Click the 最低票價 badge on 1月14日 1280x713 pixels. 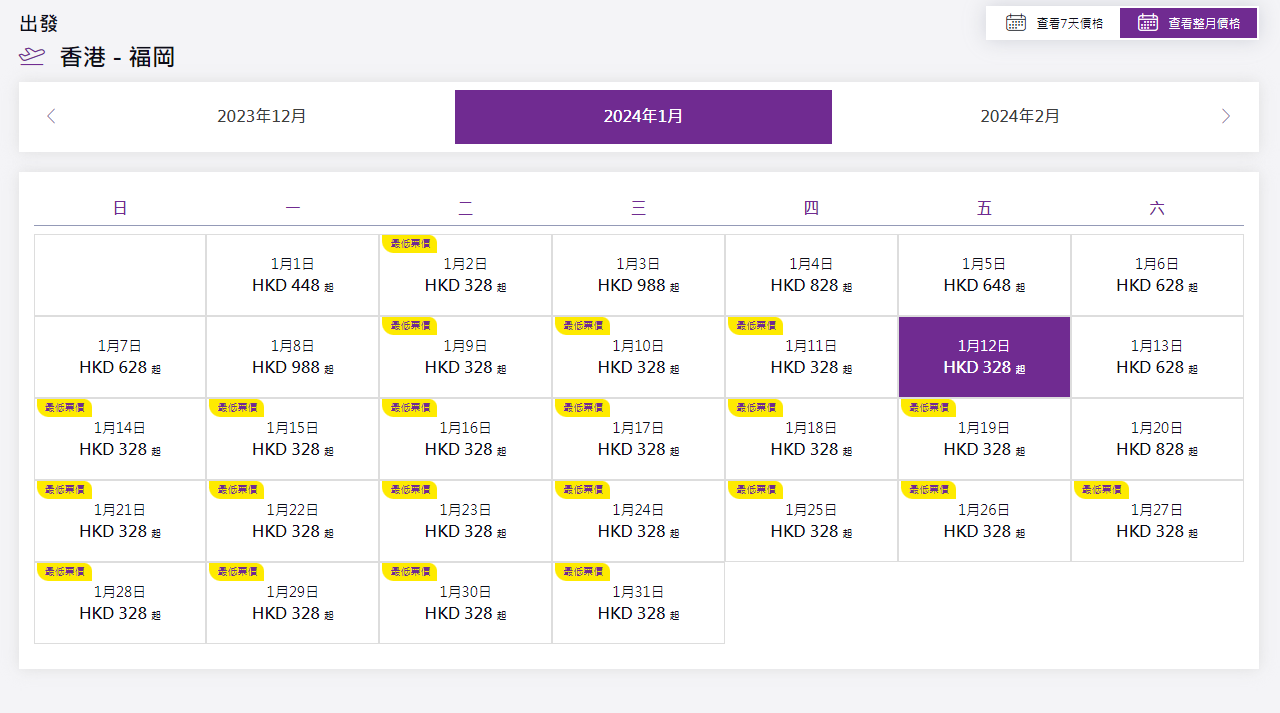click(x=65, y=407)
